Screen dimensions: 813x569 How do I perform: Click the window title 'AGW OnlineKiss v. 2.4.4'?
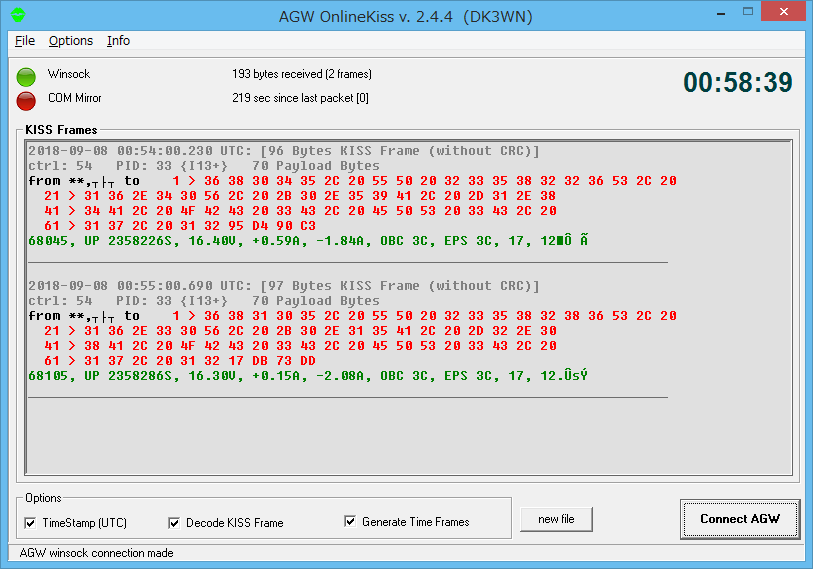tap(366, 17)
